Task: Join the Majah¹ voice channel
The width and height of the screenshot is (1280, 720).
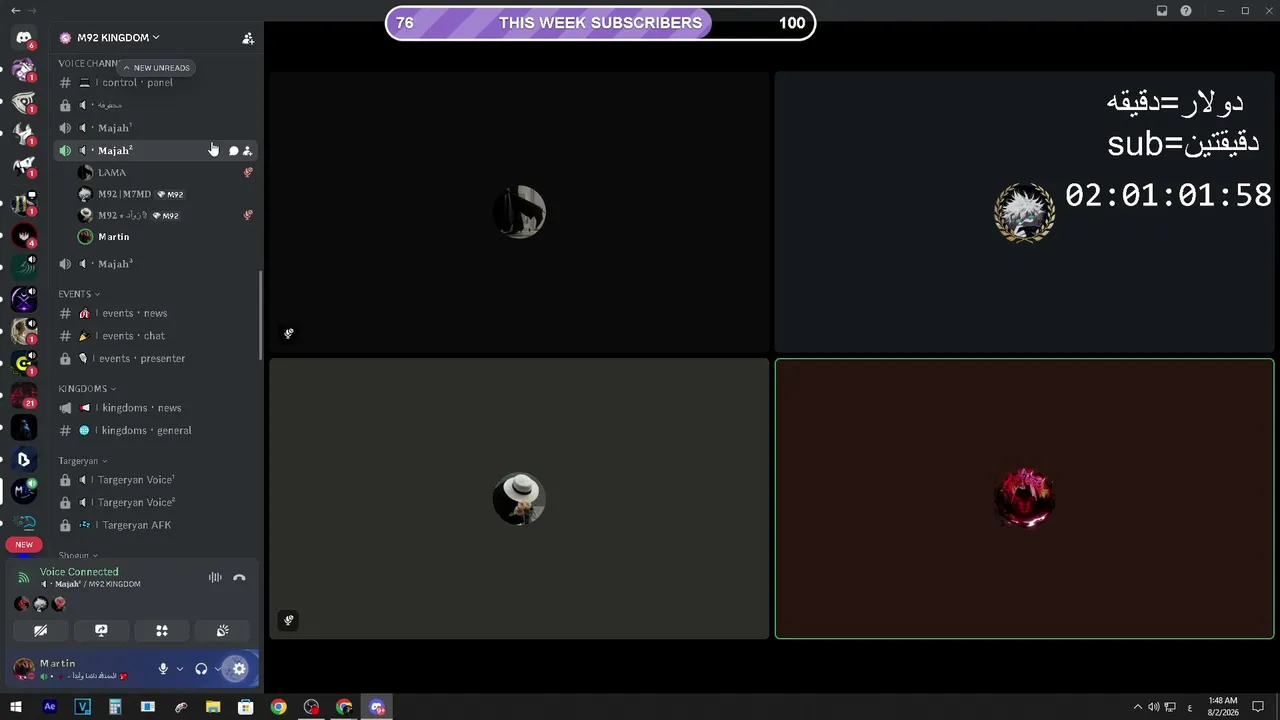Action: [x=157, y=128]
